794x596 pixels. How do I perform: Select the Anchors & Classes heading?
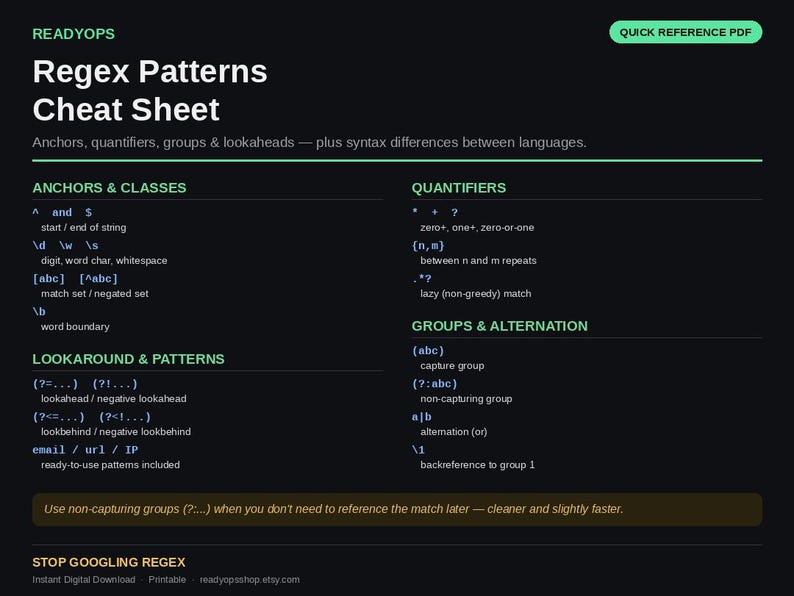click(x=109, y=188)
